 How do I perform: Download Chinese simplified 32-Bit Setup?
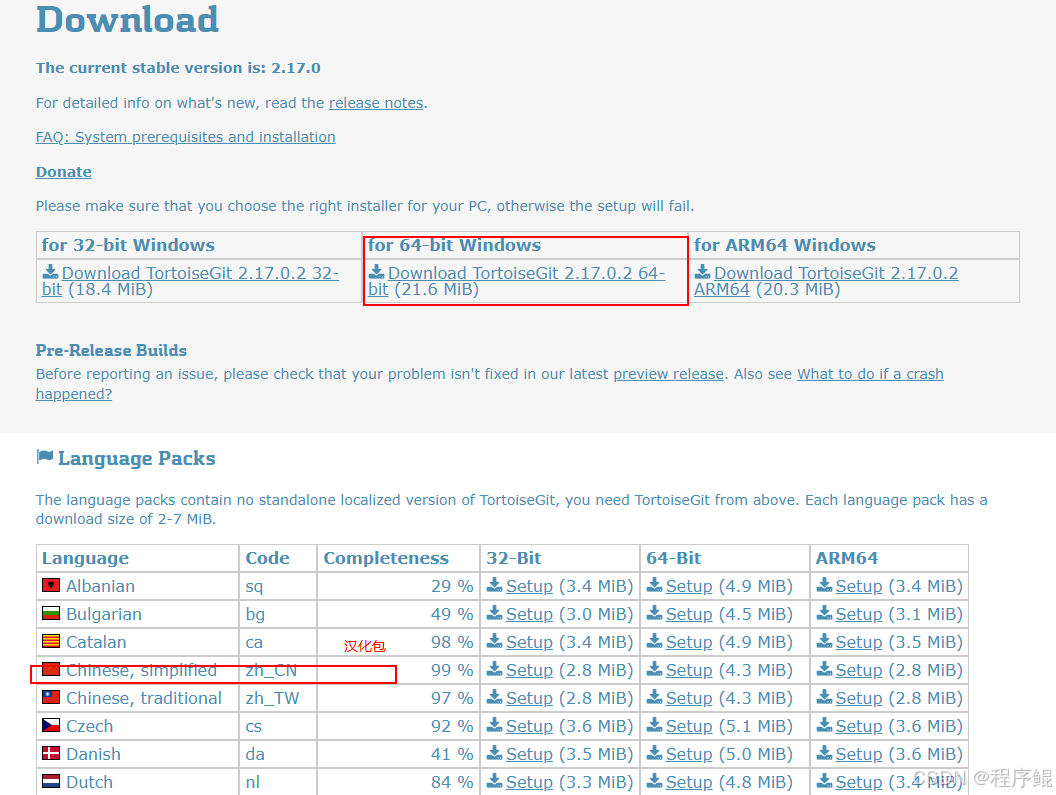coord(529,670)
